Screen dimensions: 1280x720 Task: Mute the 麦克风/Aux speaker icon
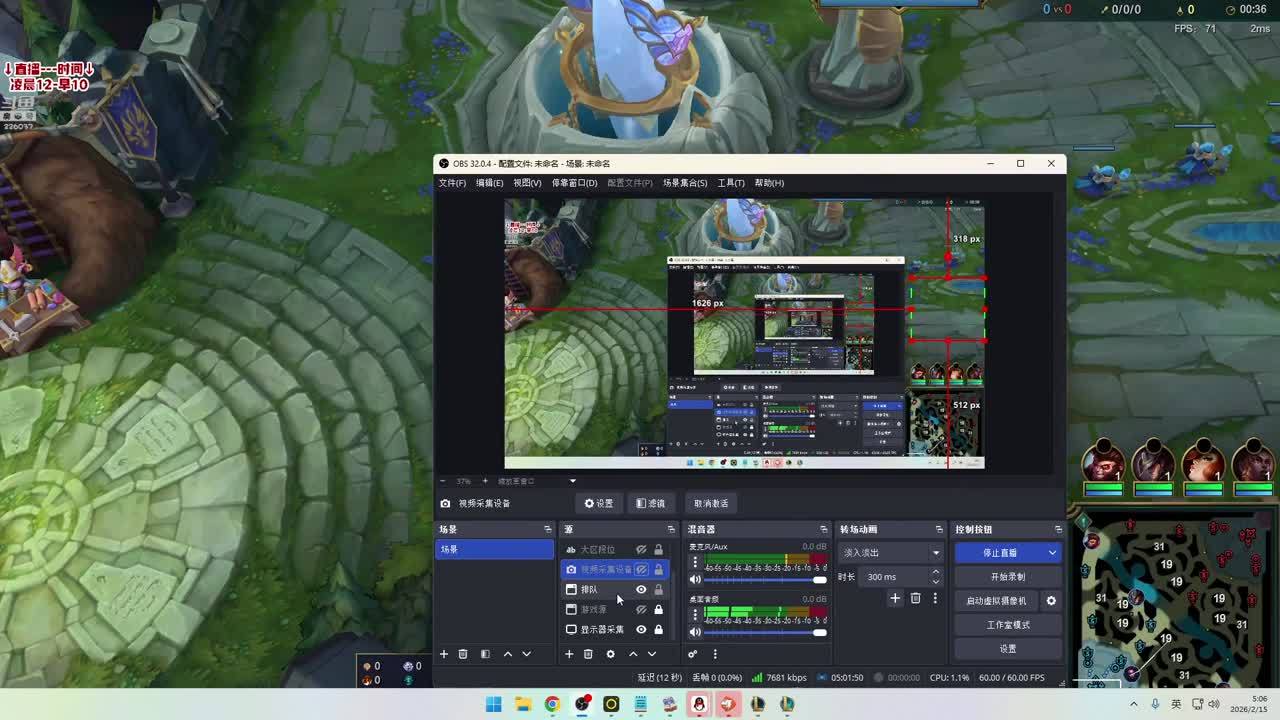coord(695,580)
